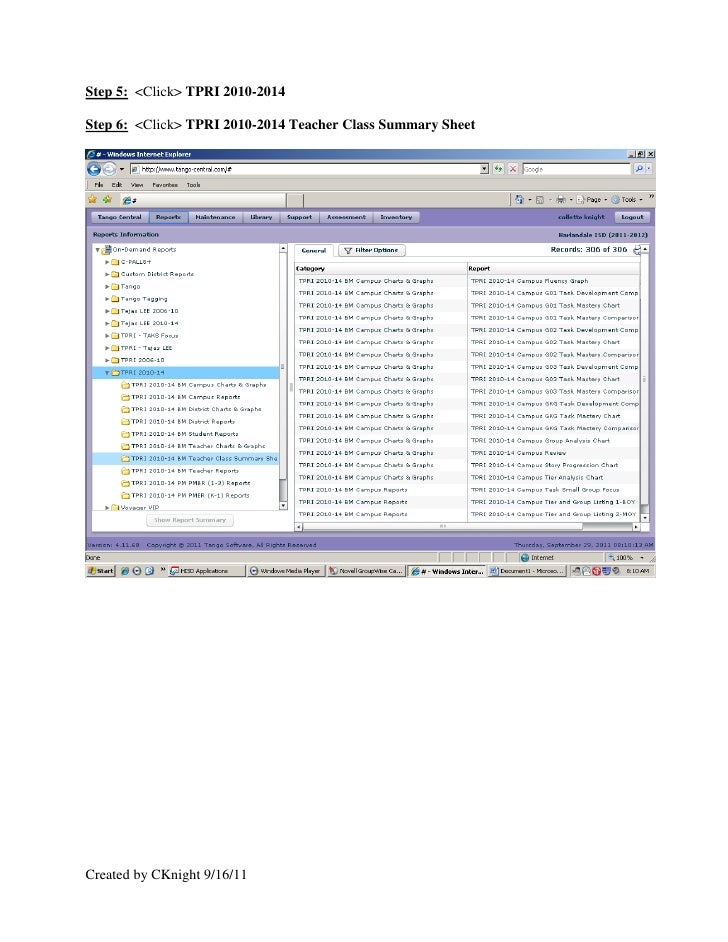Click the Print icon in command bar

coord(560,199)
